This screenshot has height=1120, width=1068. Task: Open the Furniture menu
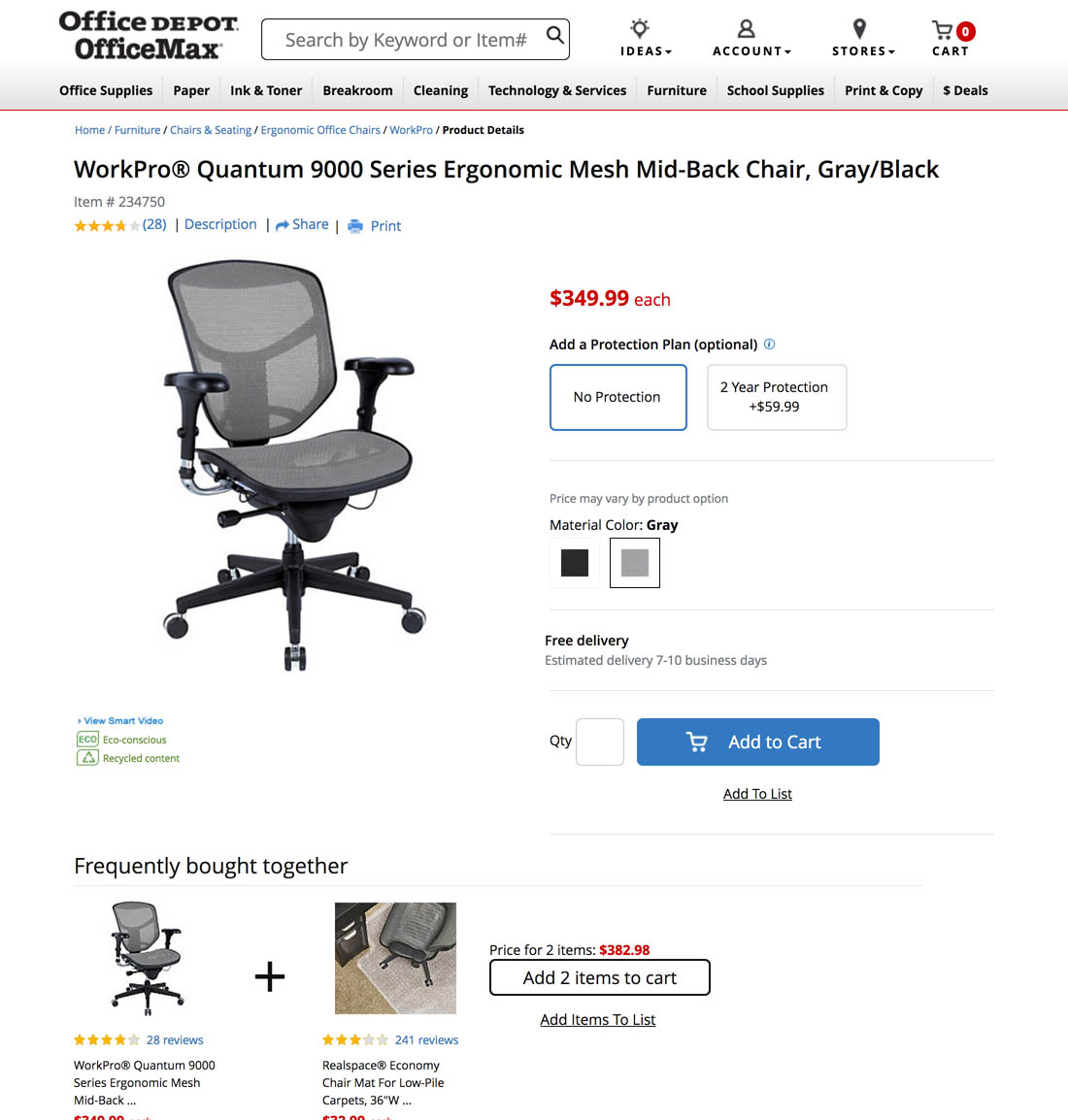tap(677, 90)
